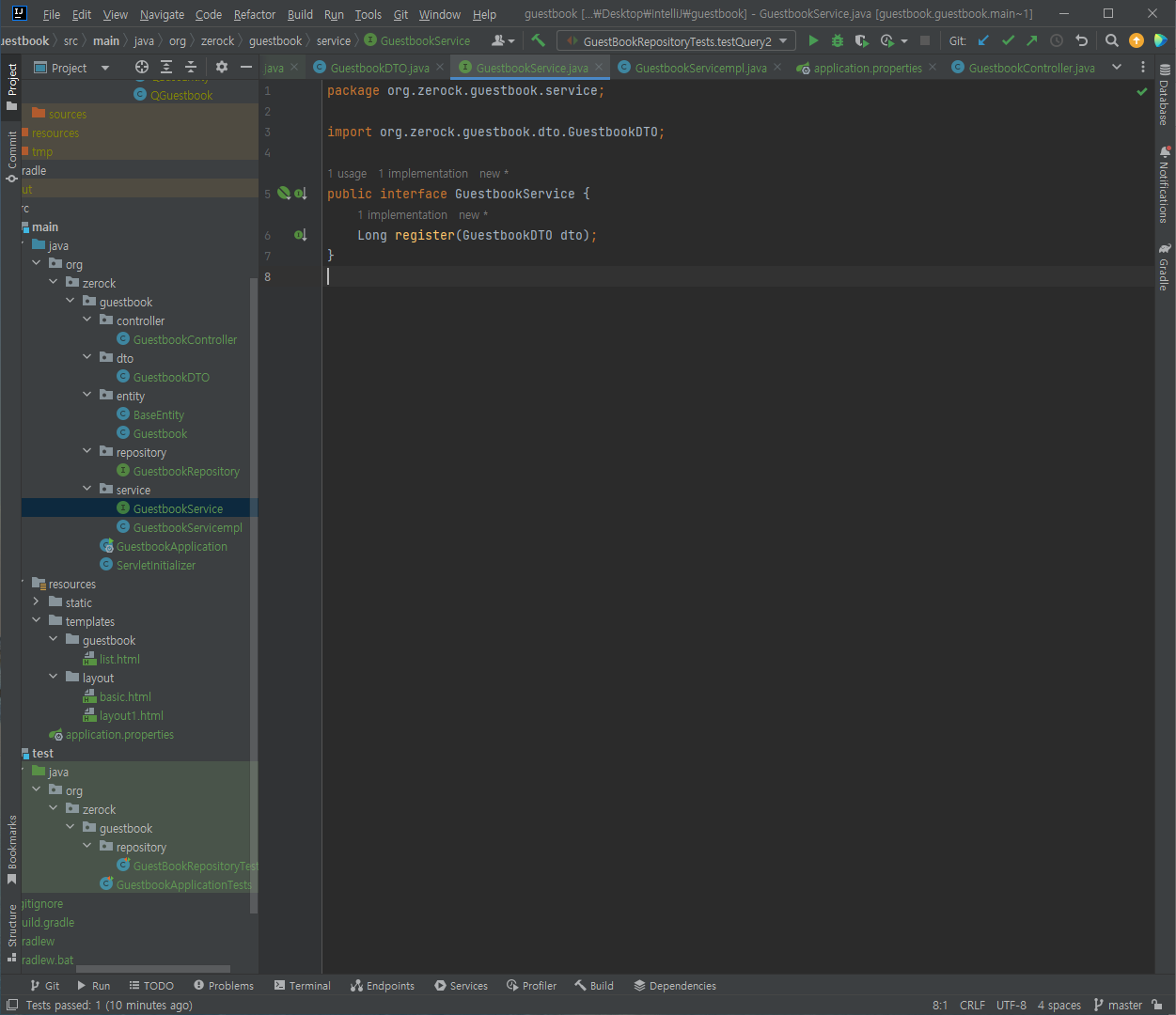Open the Refactor menu
The height and width of the screenshot is (1015, 1176).
click(255, 14)
